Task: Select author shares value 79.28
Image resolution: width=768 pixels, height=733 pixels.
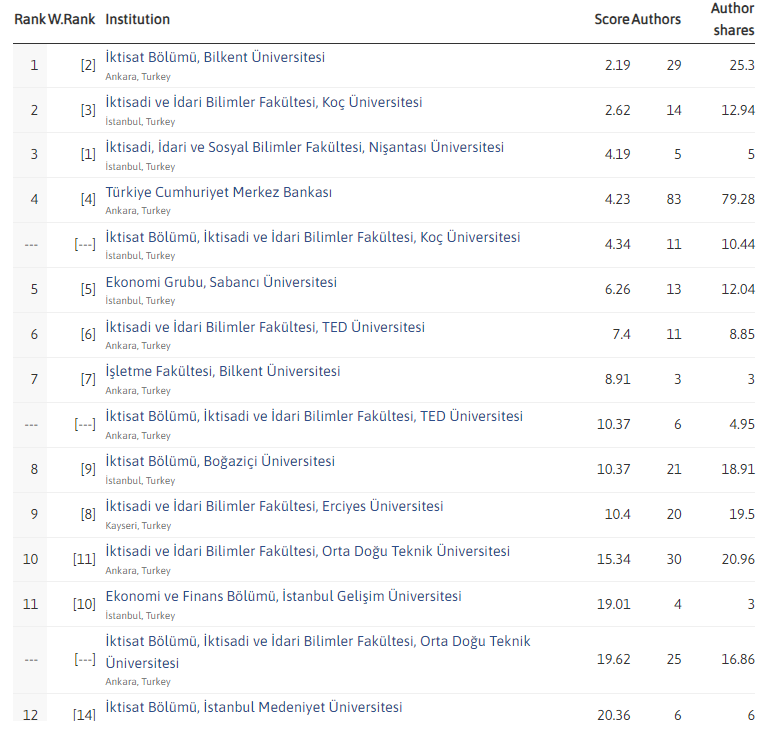Action: point(738,200)
